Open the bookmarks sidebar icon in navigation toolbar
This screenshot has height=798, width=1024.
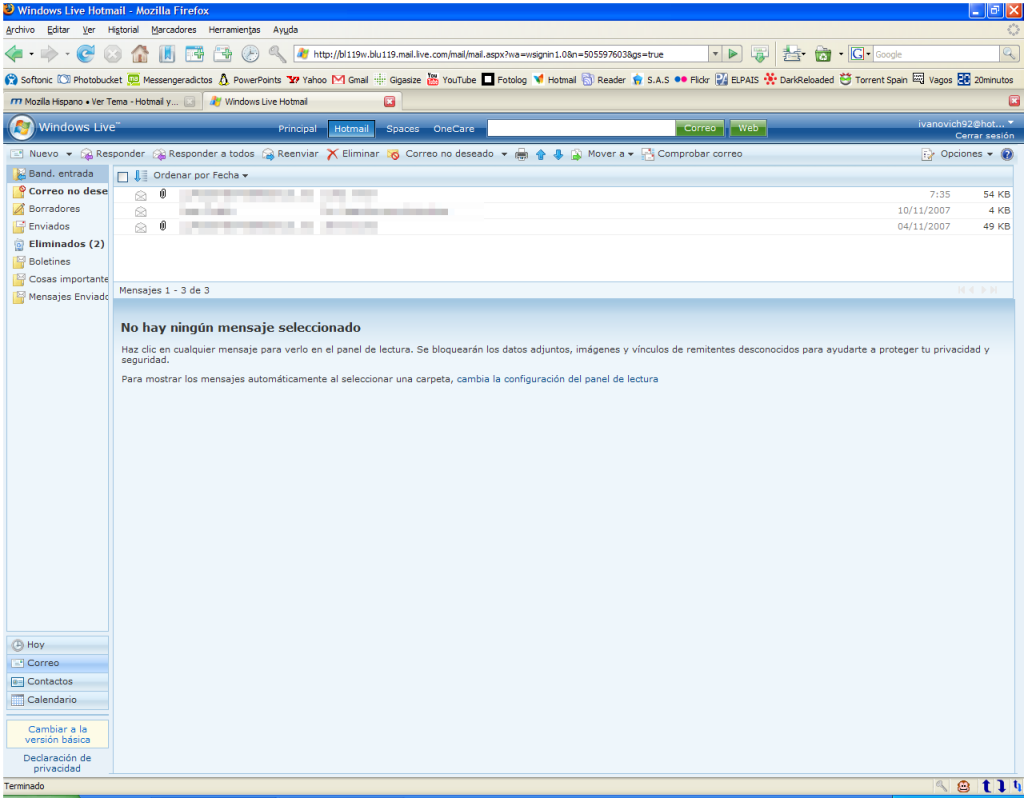coord(167,54)
